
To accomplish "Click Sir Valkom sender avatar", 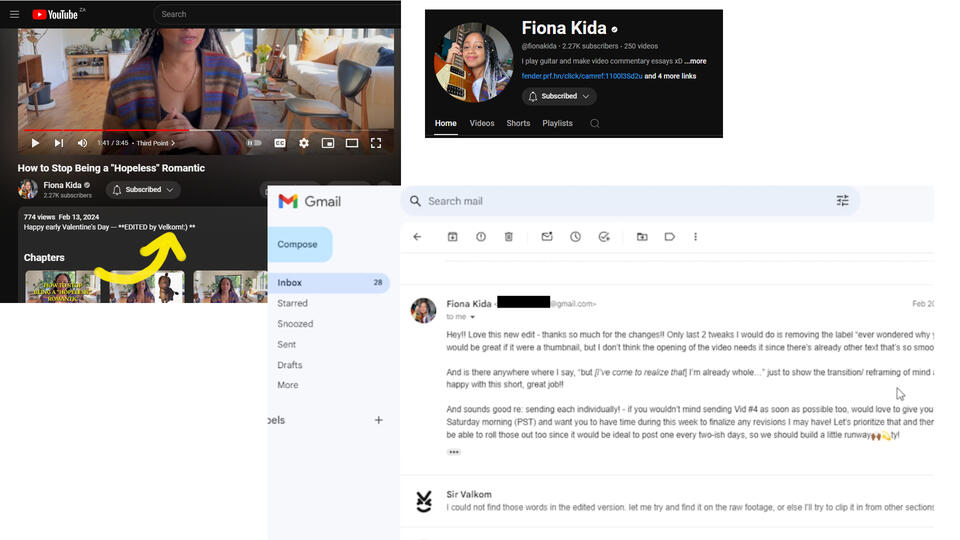I will coord(423,501).
